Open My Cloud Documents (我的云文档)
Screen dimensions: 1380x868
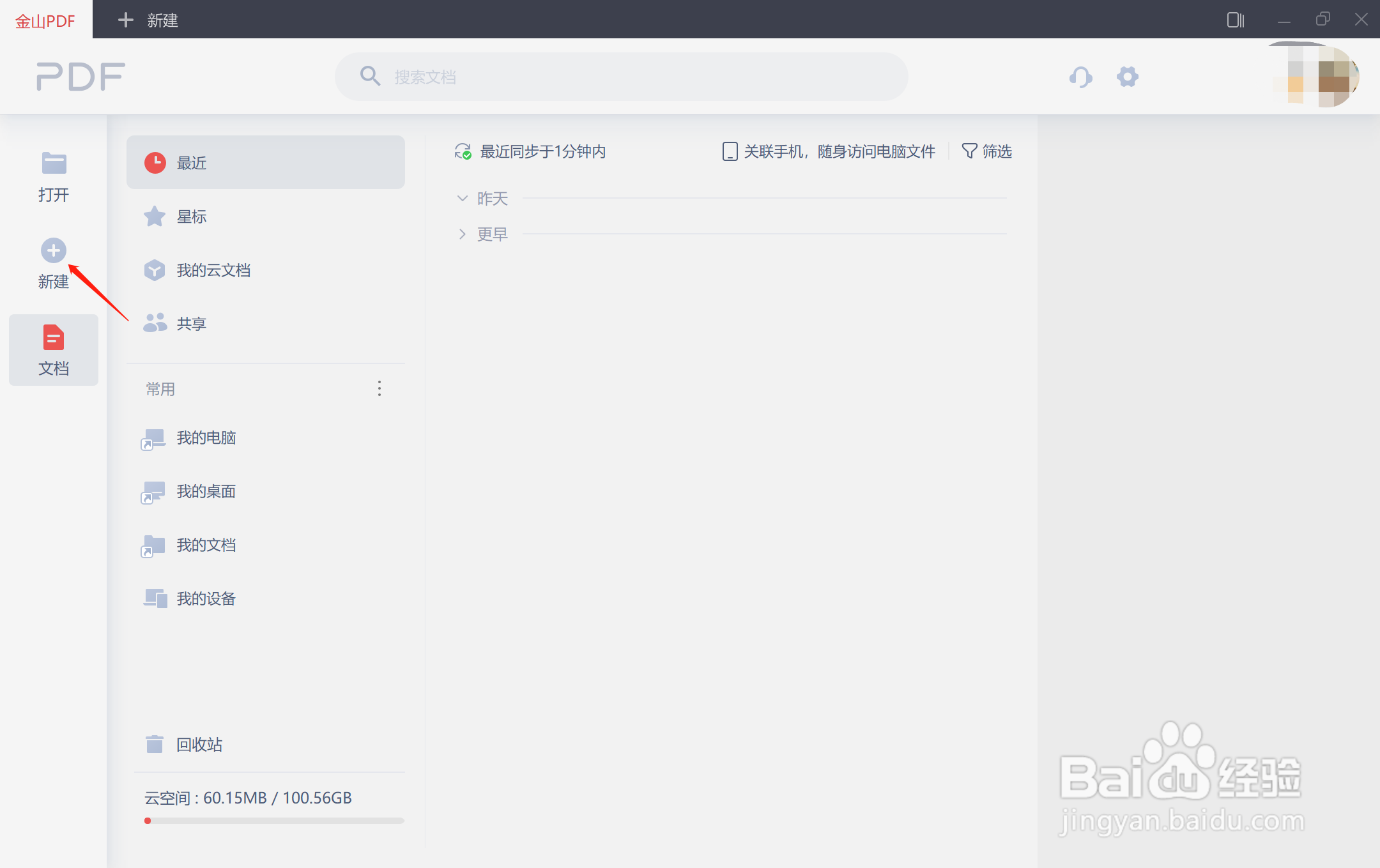[213, 270]
